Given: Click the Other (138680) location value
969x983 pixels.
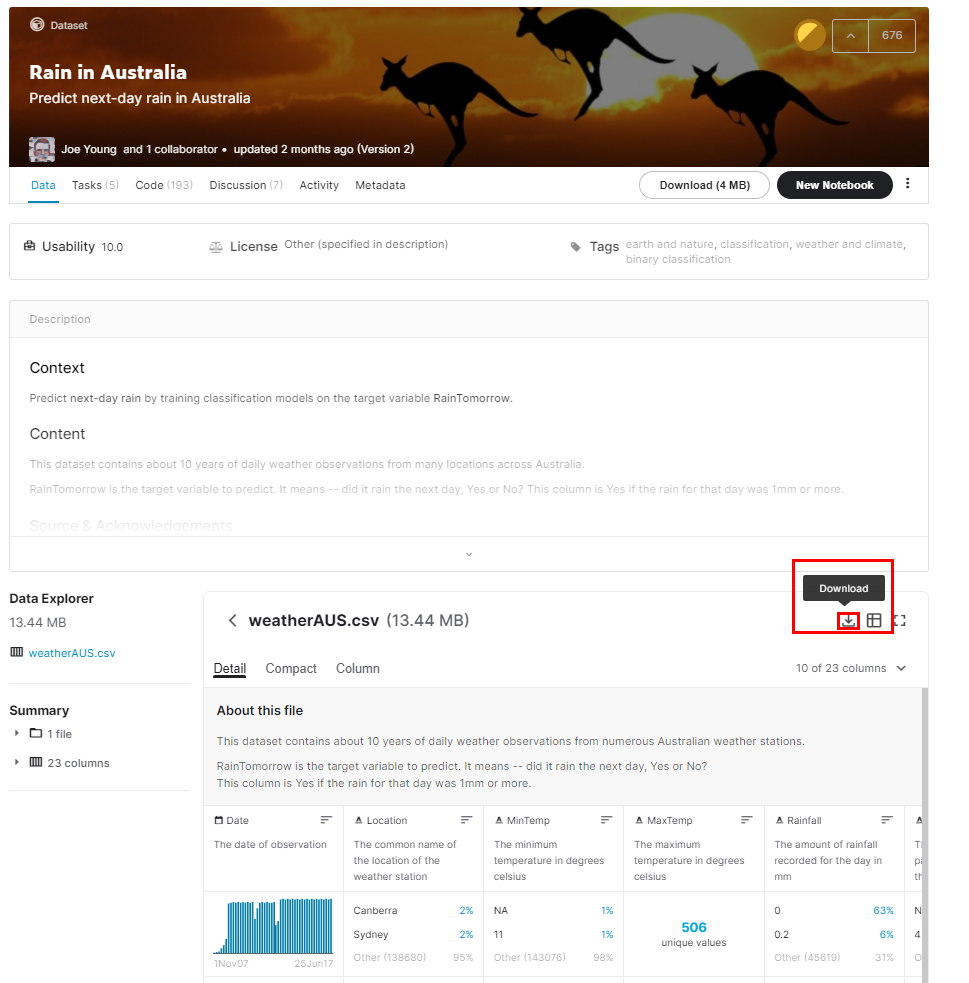Looking at the screenshot, I should (389, 957).
